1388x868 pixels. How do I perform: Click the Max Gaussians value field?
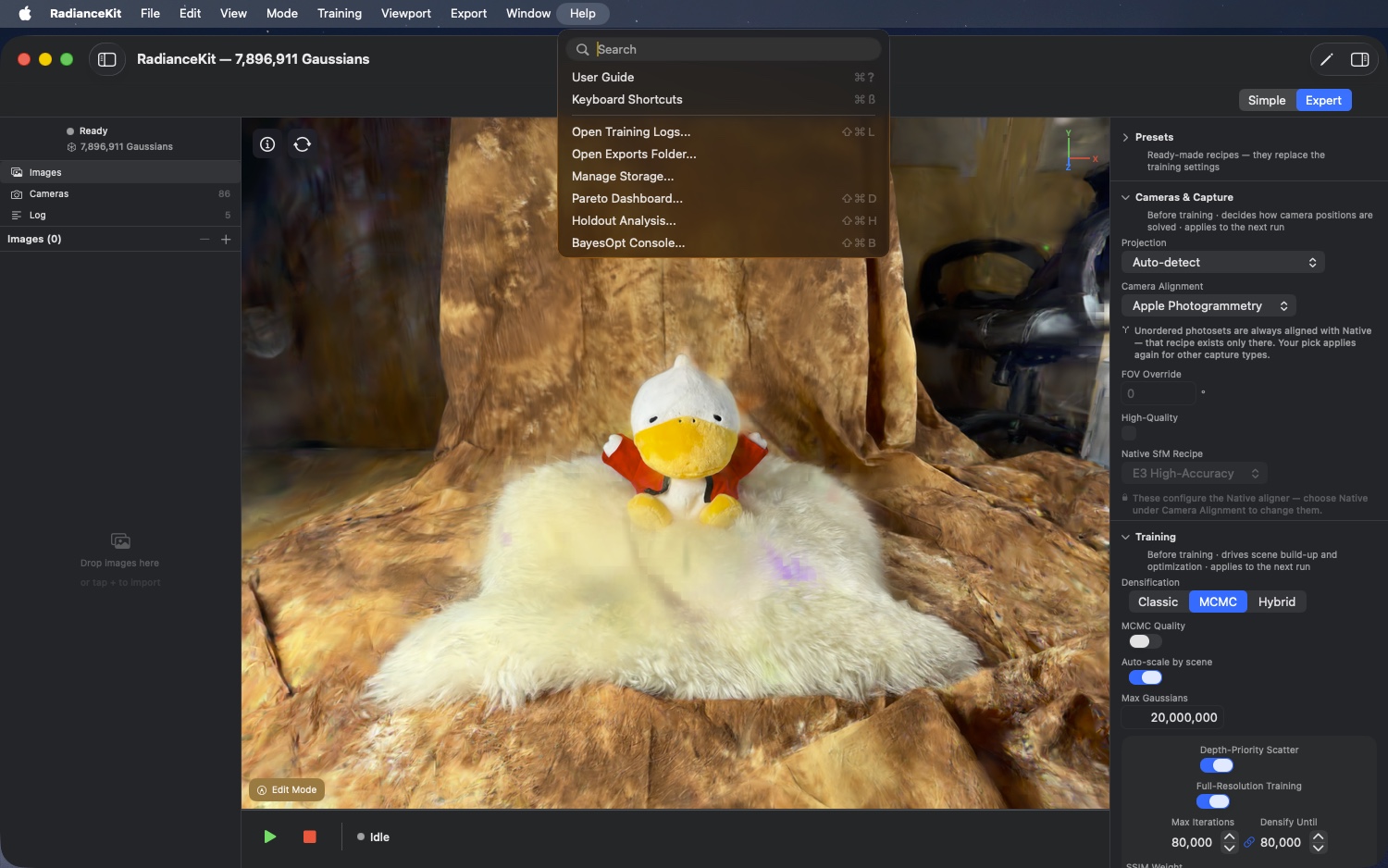pos(1172,717)
